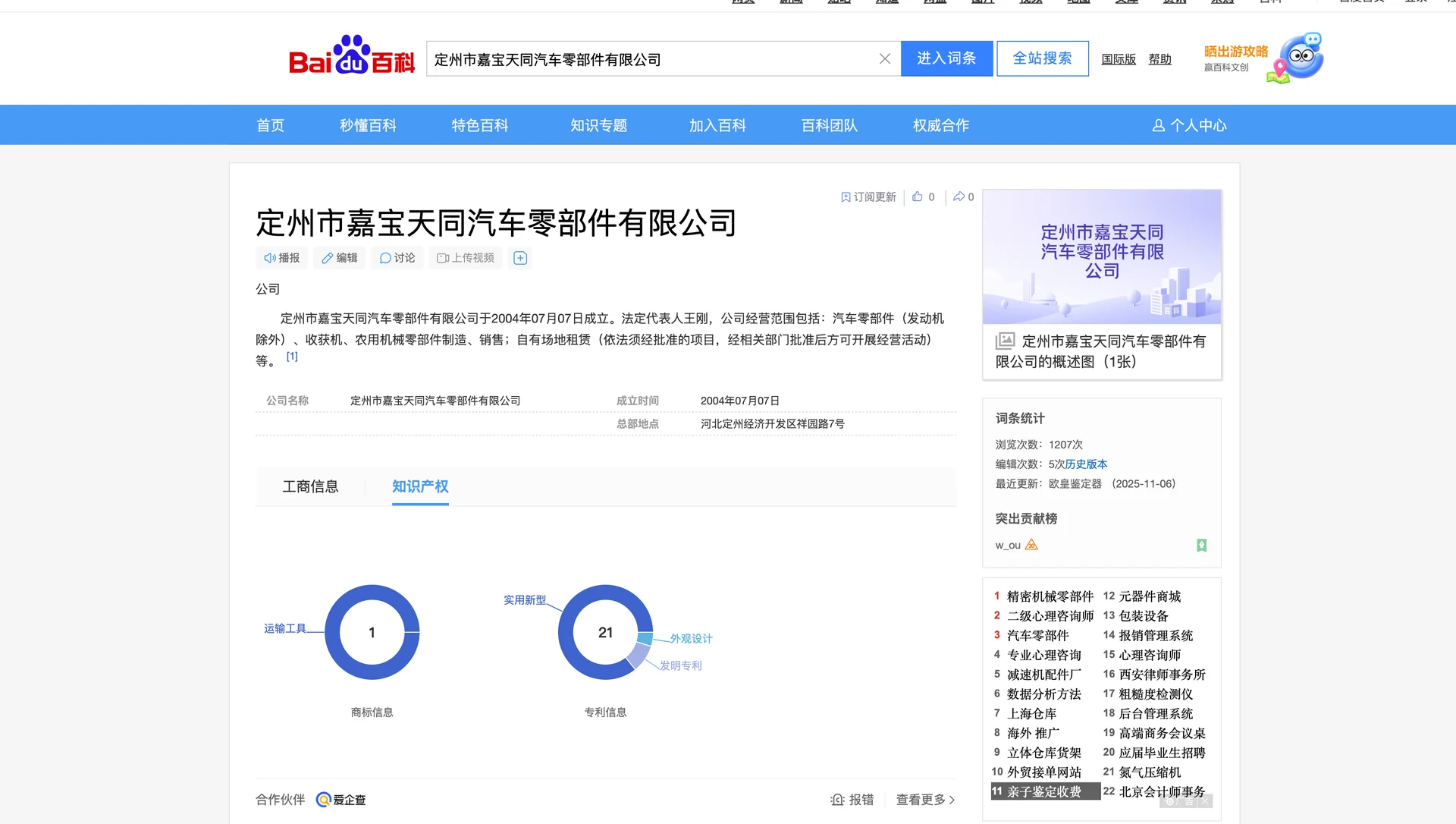The image size is (1456, 824).
Task: Click the green badge beside w_ou
Action: point(1201,546)
